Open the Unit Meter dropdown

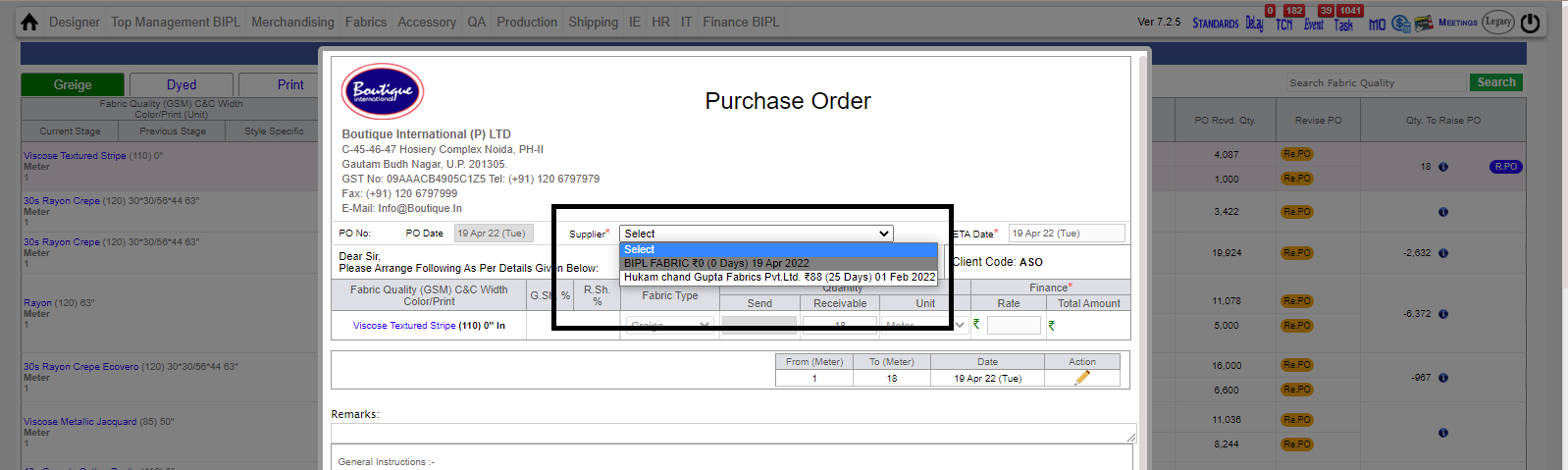click(x=924, y=325)
